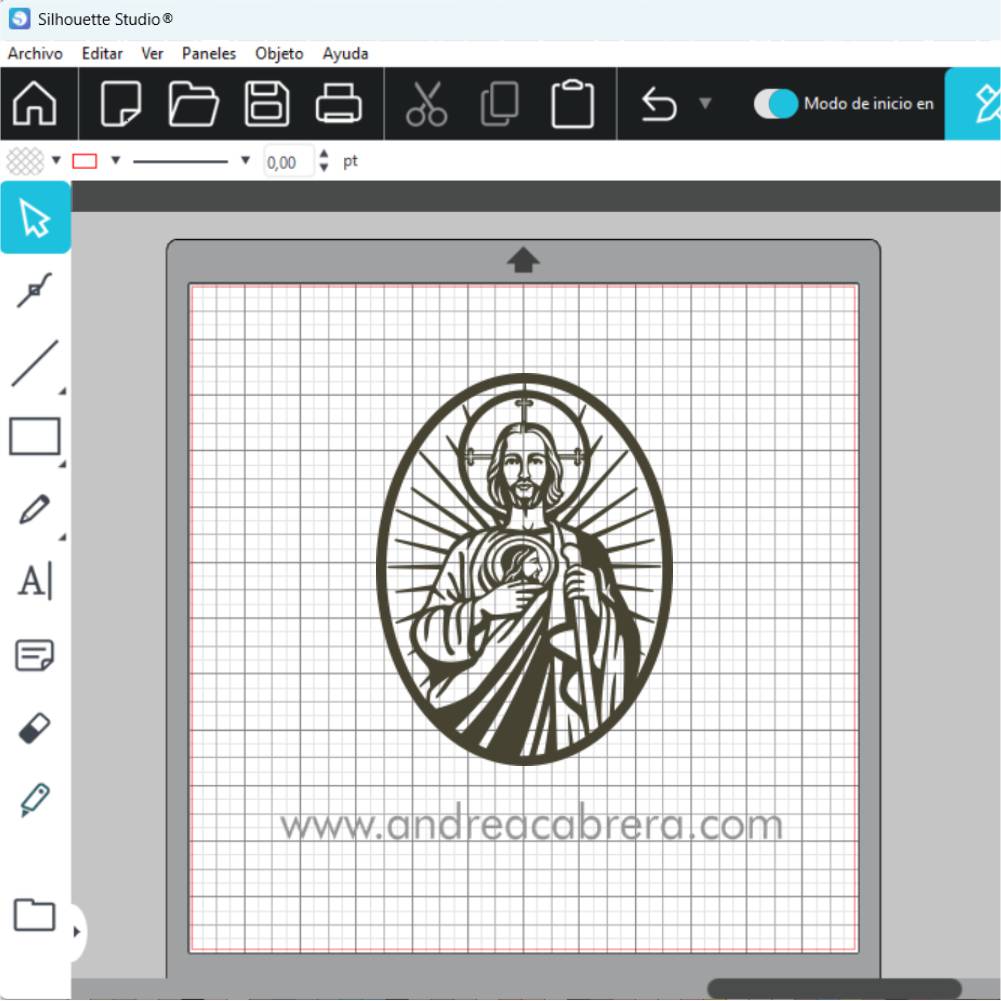Screen dimensions: 1001x1001
Task: Open the Paneles menu
Action: (209, 54)
